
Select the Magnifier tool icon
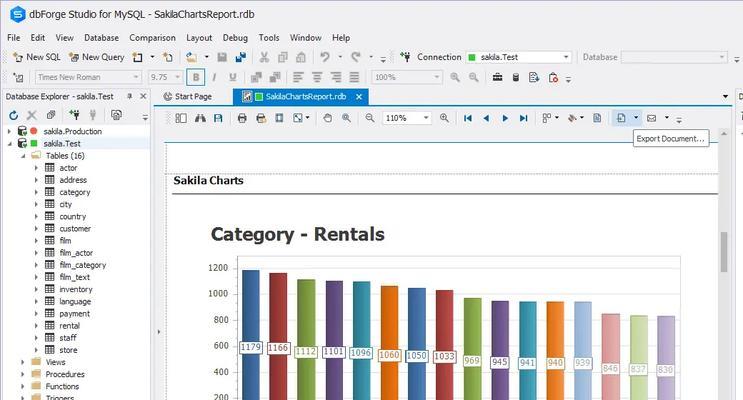click(346, 118)
